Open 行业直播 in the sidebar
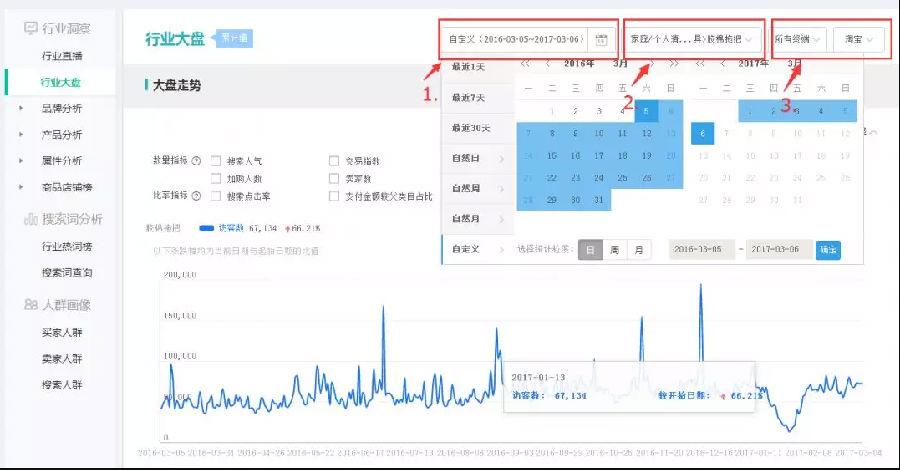The height and width of the screenshot is (470, 900). pyautogui.click(x=62, y=56)
